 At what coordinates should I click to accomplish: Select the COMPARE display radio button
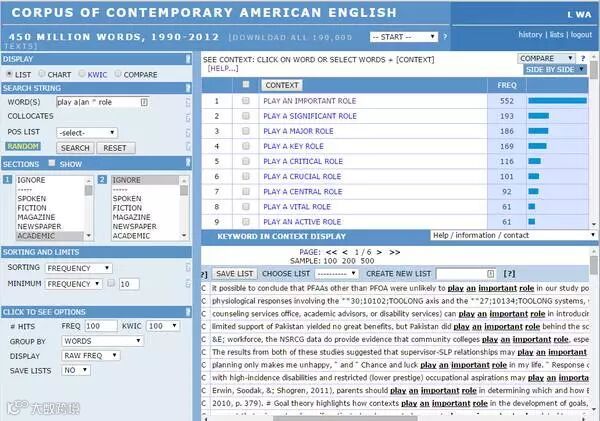tap(118, 73)
